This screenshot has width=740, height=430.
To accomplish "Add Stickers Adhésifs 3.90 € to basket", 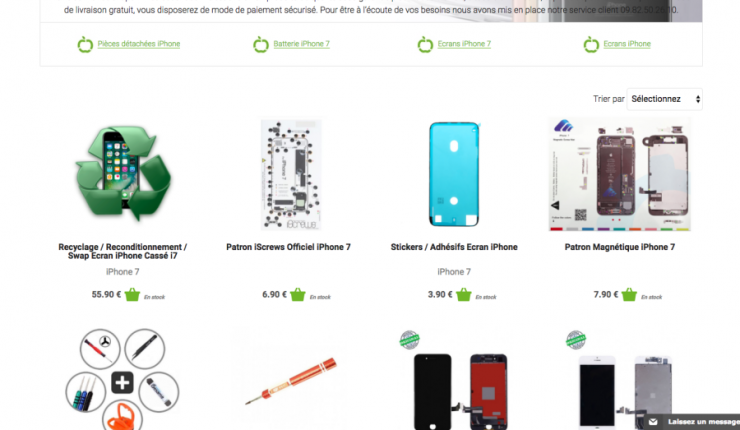I will 463,295.
